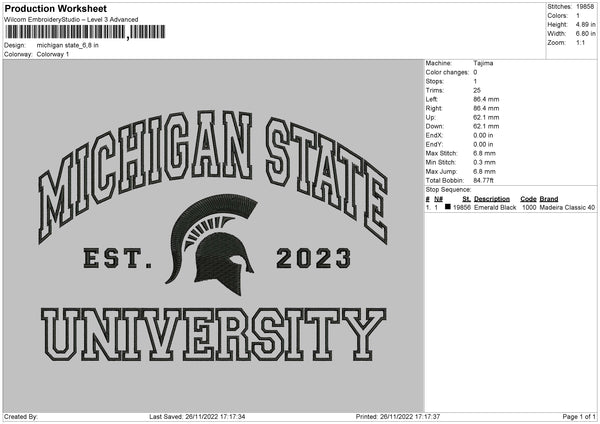Click the Down value '62.1 mm'
Screen dimensions: 600x424
coord(486,126)
